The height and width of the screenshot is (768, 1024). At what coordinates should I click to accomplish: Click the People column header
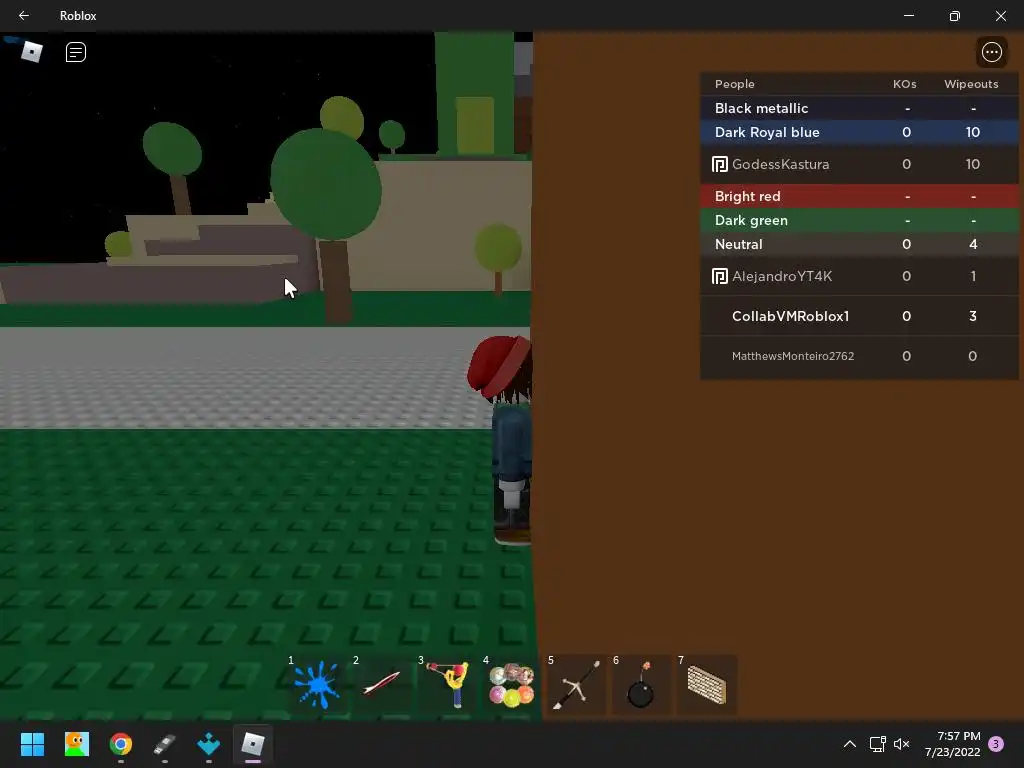click(x=735, y=84)
